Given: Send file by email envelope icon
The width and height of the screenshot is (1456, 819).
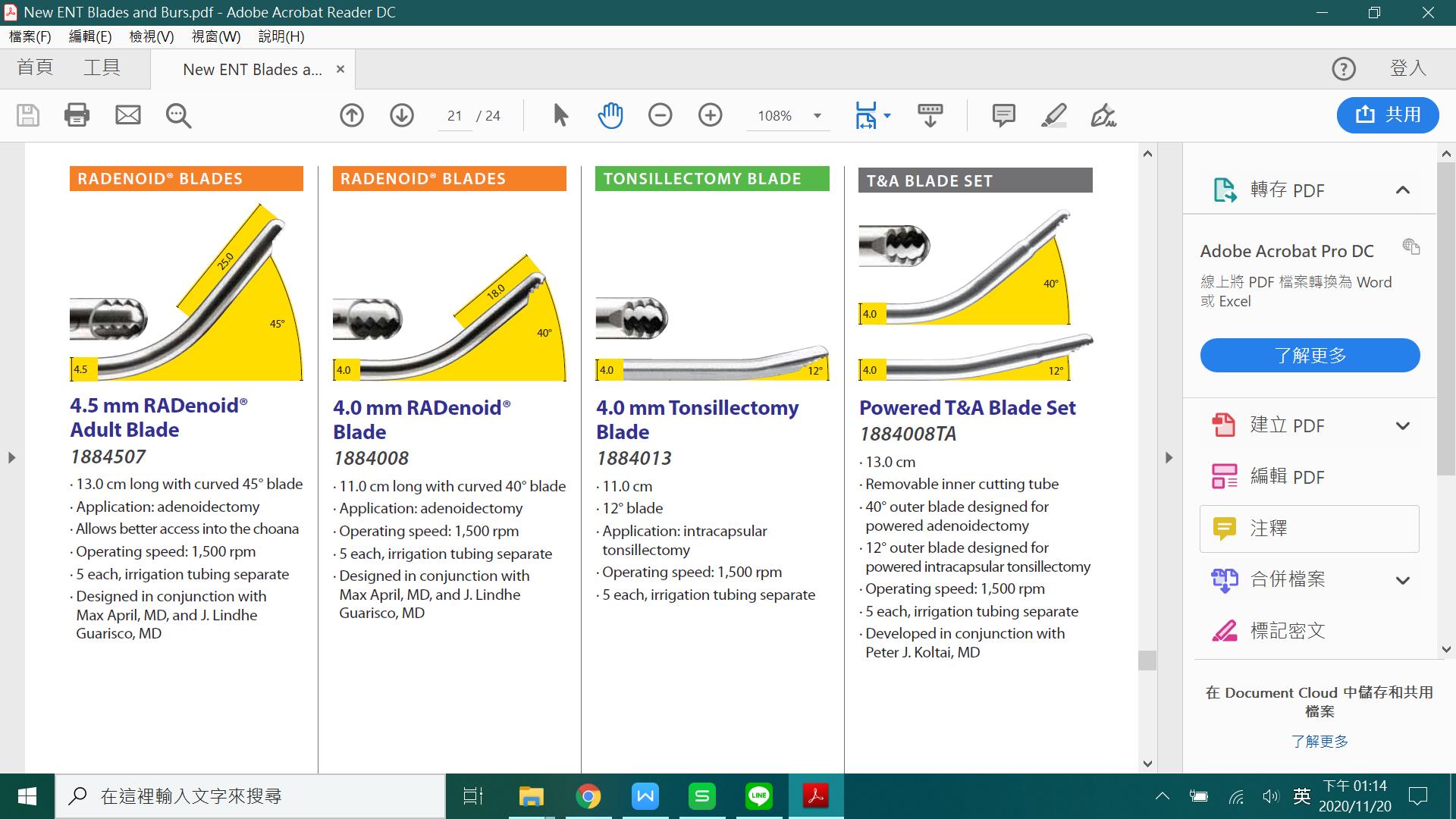Looking at the screenshot, I should point(128,115).
